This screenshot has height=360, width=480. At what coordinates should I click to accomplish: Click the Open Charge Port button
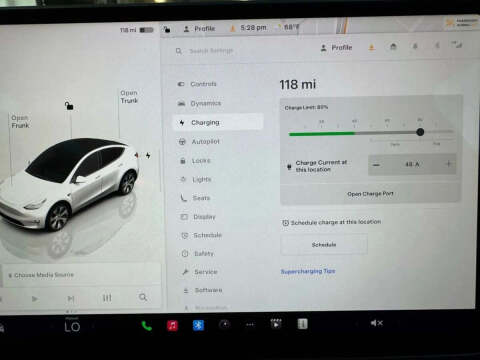(370, 194)
